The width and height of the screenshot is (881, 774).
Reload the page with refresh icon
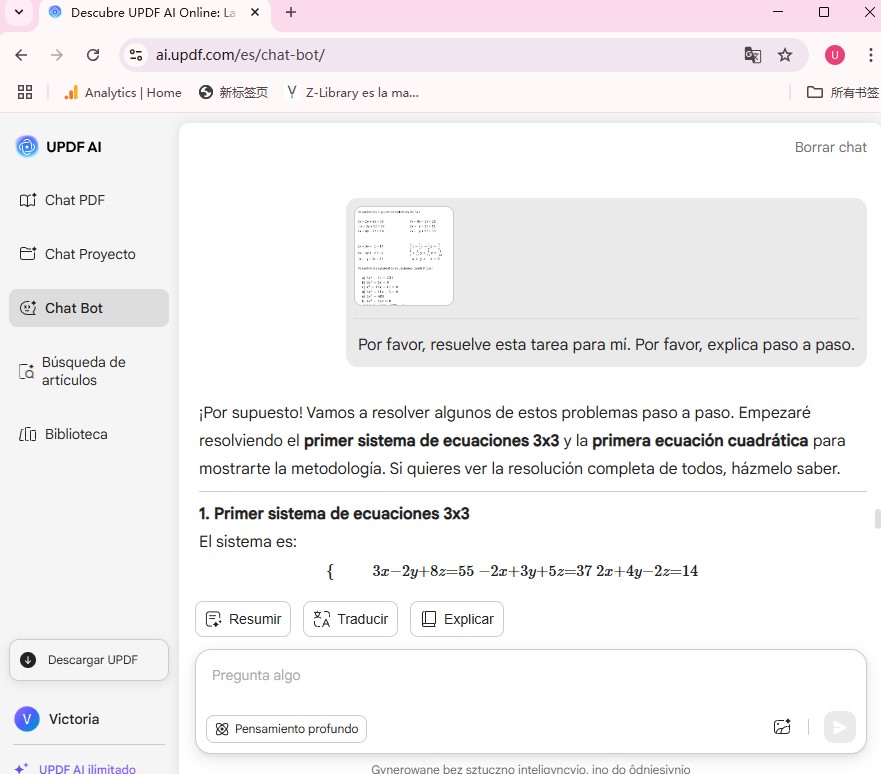point(93,55)
